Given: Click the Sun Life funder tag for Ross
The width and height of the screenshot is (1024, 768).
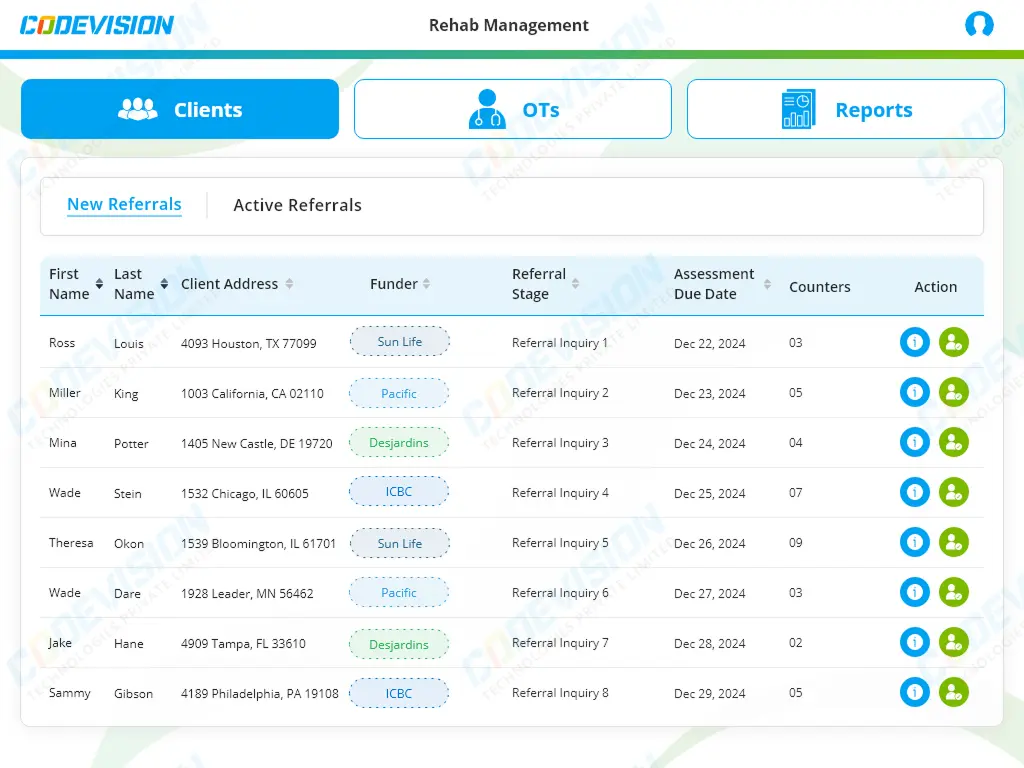Looking at the screenshot, I should pos(400,342).
